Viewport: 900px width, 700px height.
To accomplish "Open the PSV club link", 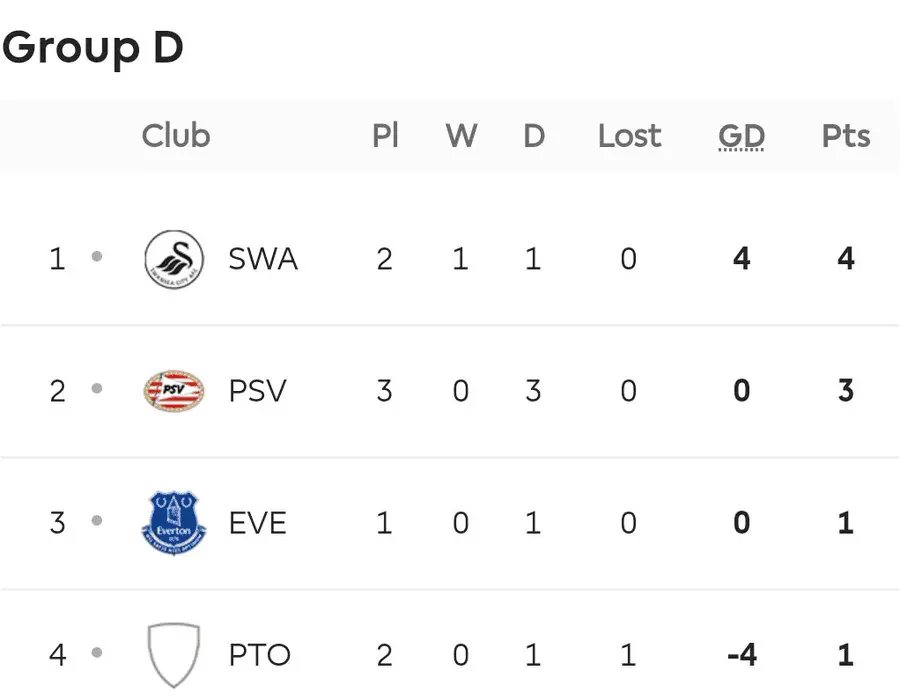I will [257, 390].
